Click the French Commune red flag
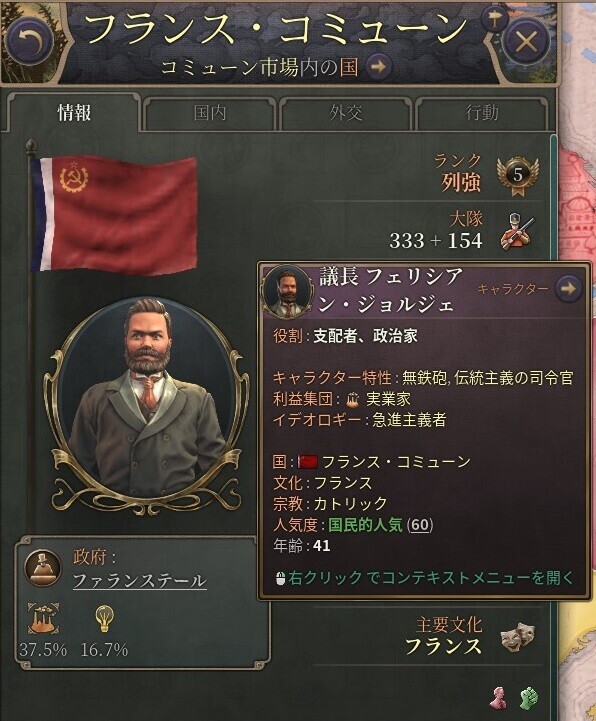The height and width of the screenshot is (721, 596). point(114,213)
